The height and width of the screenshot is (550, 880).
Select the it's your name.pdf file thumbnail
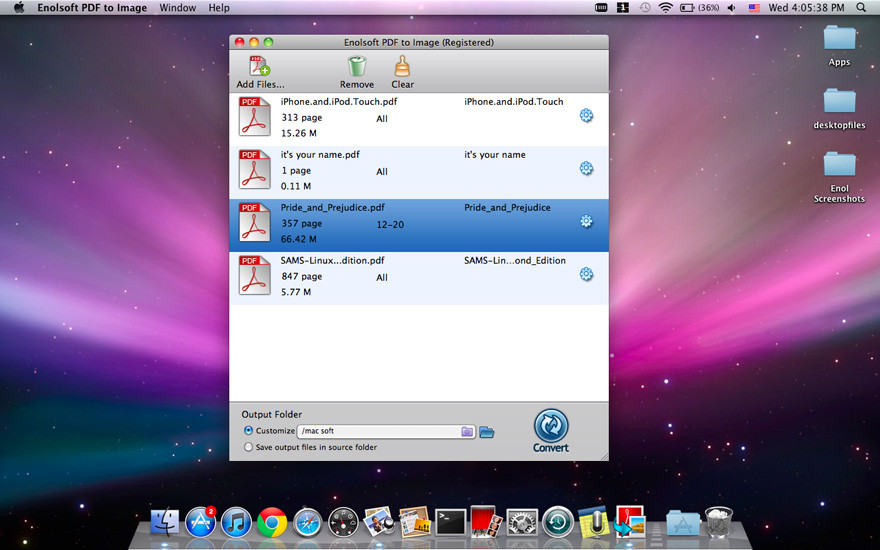point(254,169)
